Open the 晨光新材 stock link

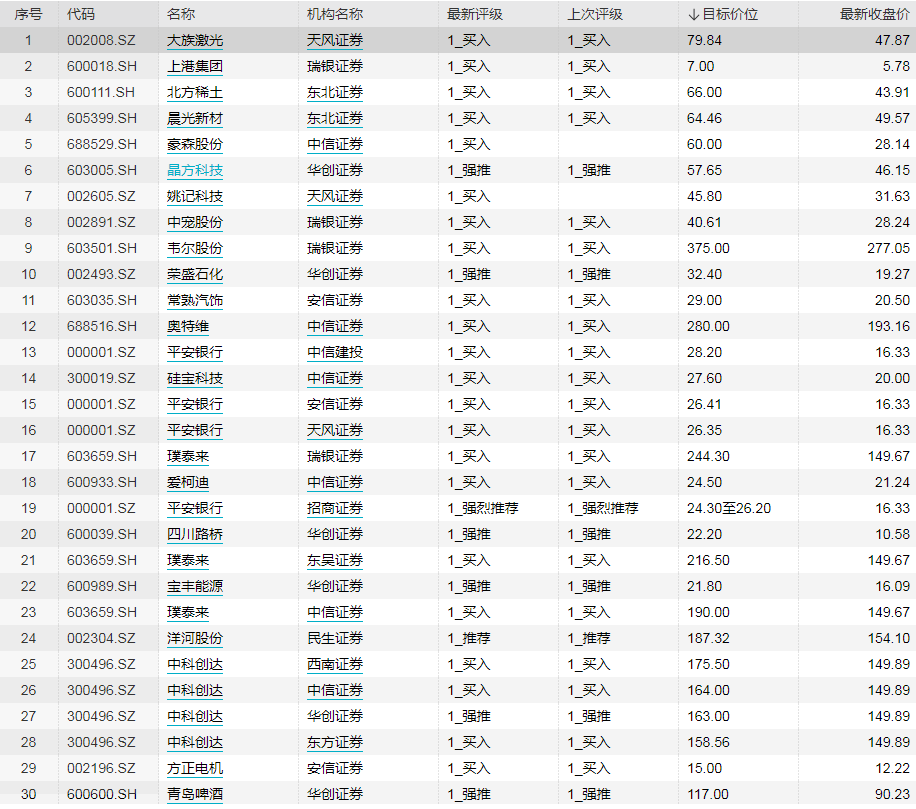tap(195, 119)
